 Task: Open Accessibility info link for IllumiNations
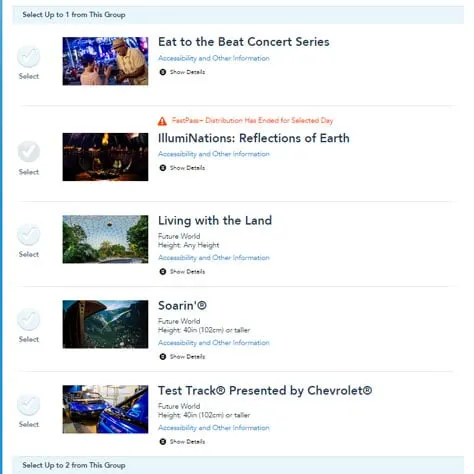point(214,154)
